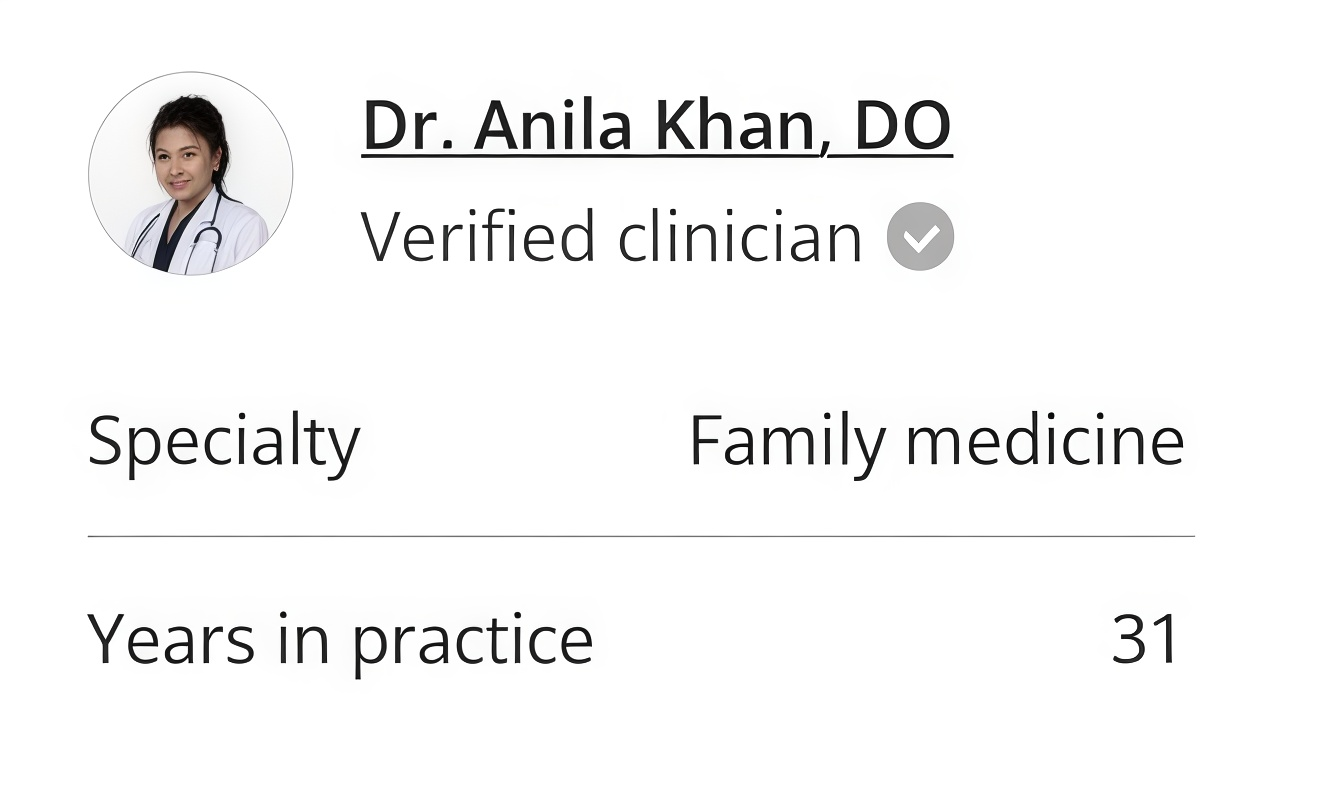Select the 'Verified clinician' status text

[611, 237]
